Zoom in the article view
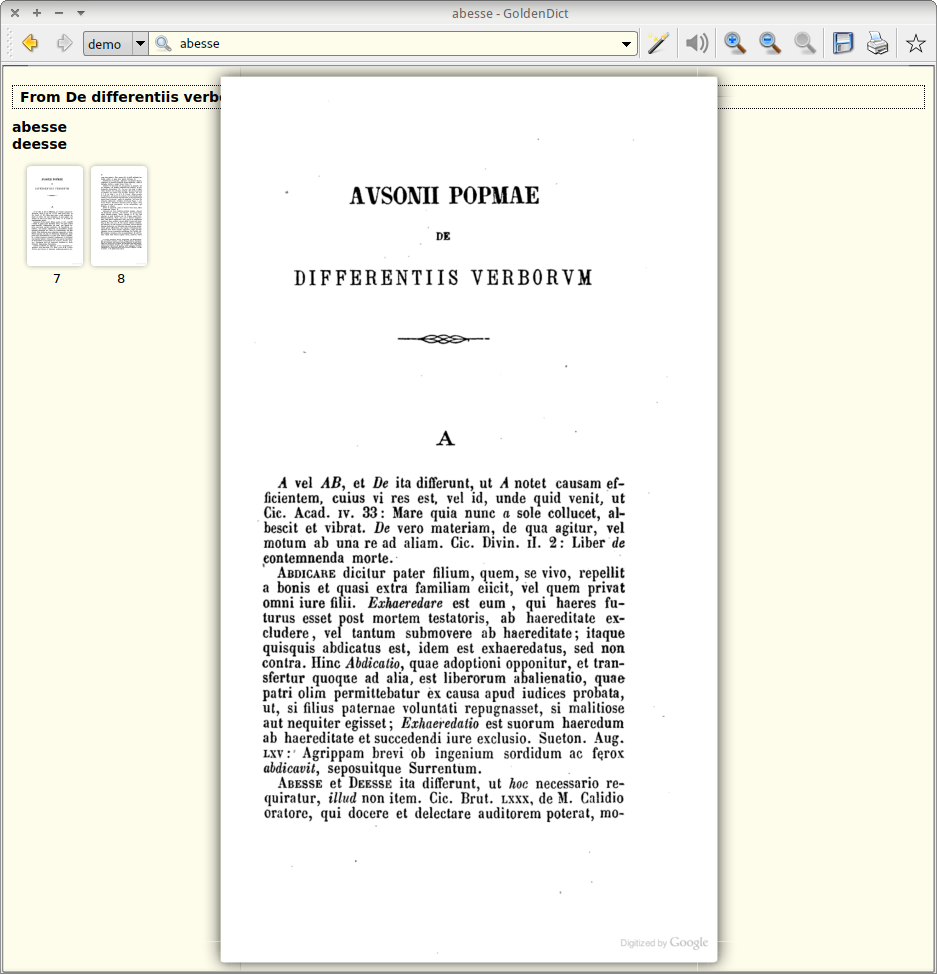 [x=735, y=43]
